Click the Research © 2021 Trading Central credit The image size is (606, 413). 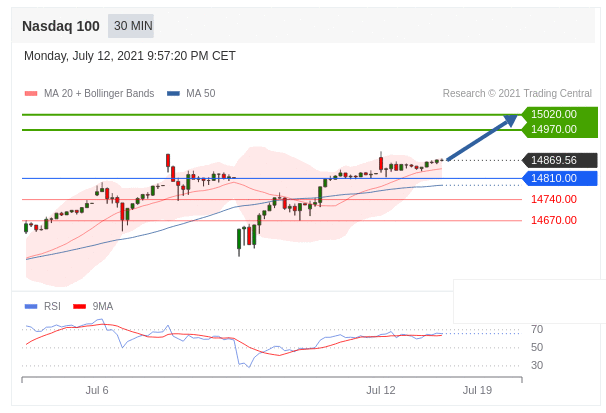tap(517, 94)
